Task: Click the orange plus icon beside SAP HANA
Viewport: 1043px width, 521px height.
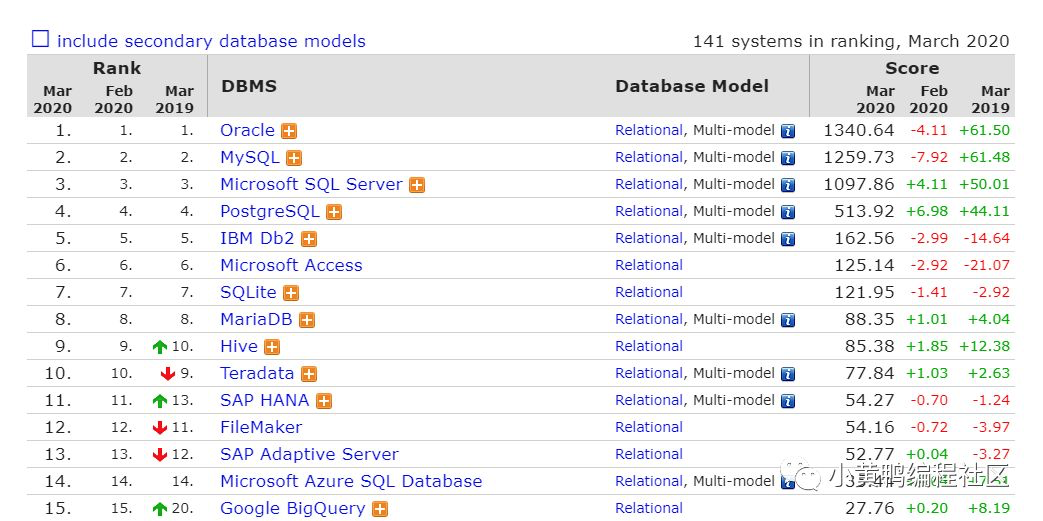Action: 324,401
